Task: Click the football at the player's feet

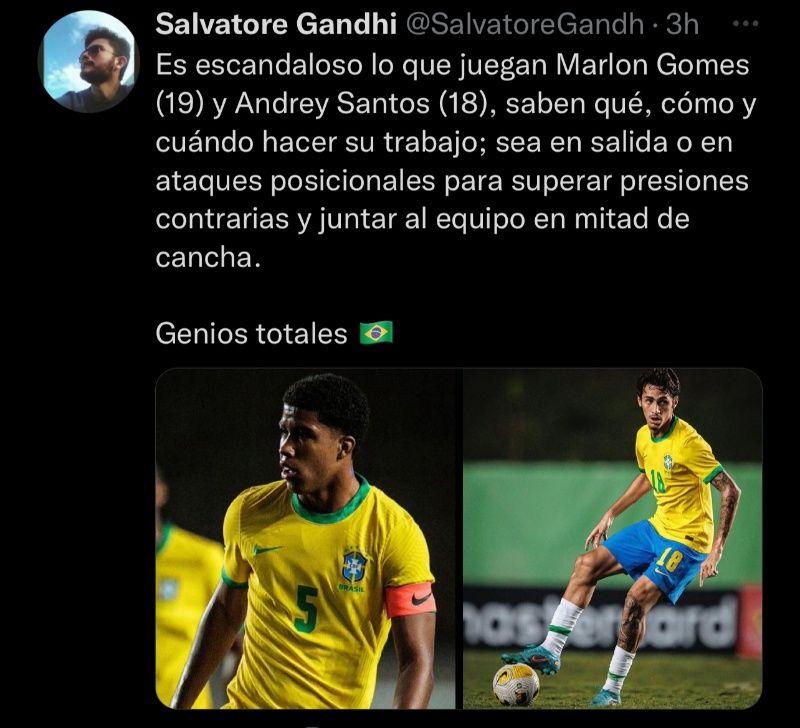Action: [516, 684]
